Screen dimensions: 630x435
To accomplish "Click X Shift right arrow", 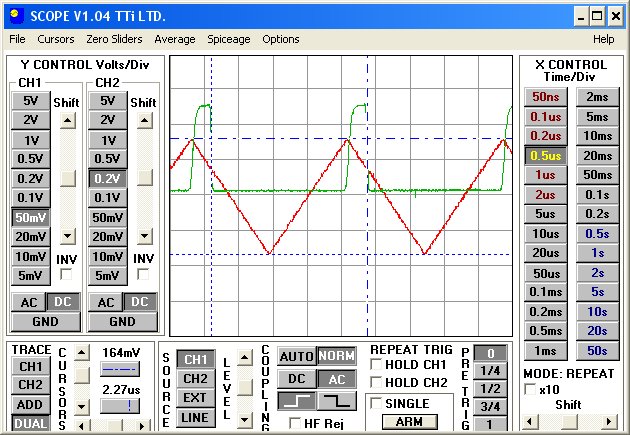I will [x=610, y=422].
